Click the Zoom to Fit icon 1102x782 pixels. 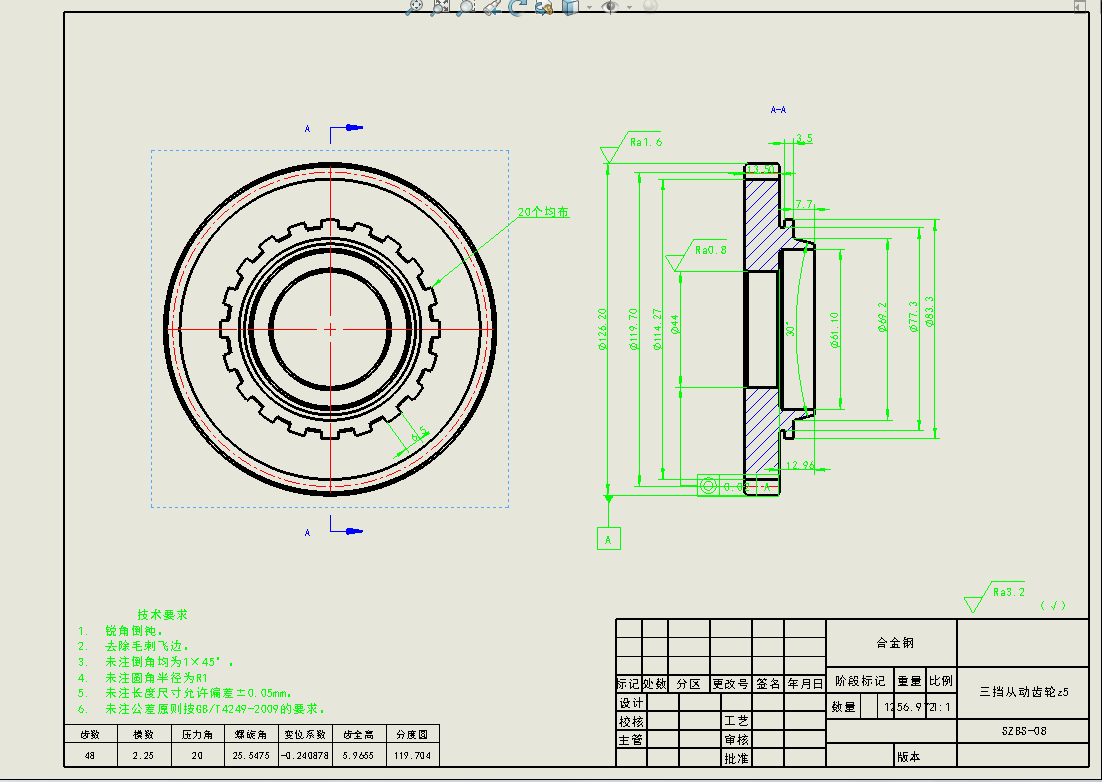click(x=415, y=6)
